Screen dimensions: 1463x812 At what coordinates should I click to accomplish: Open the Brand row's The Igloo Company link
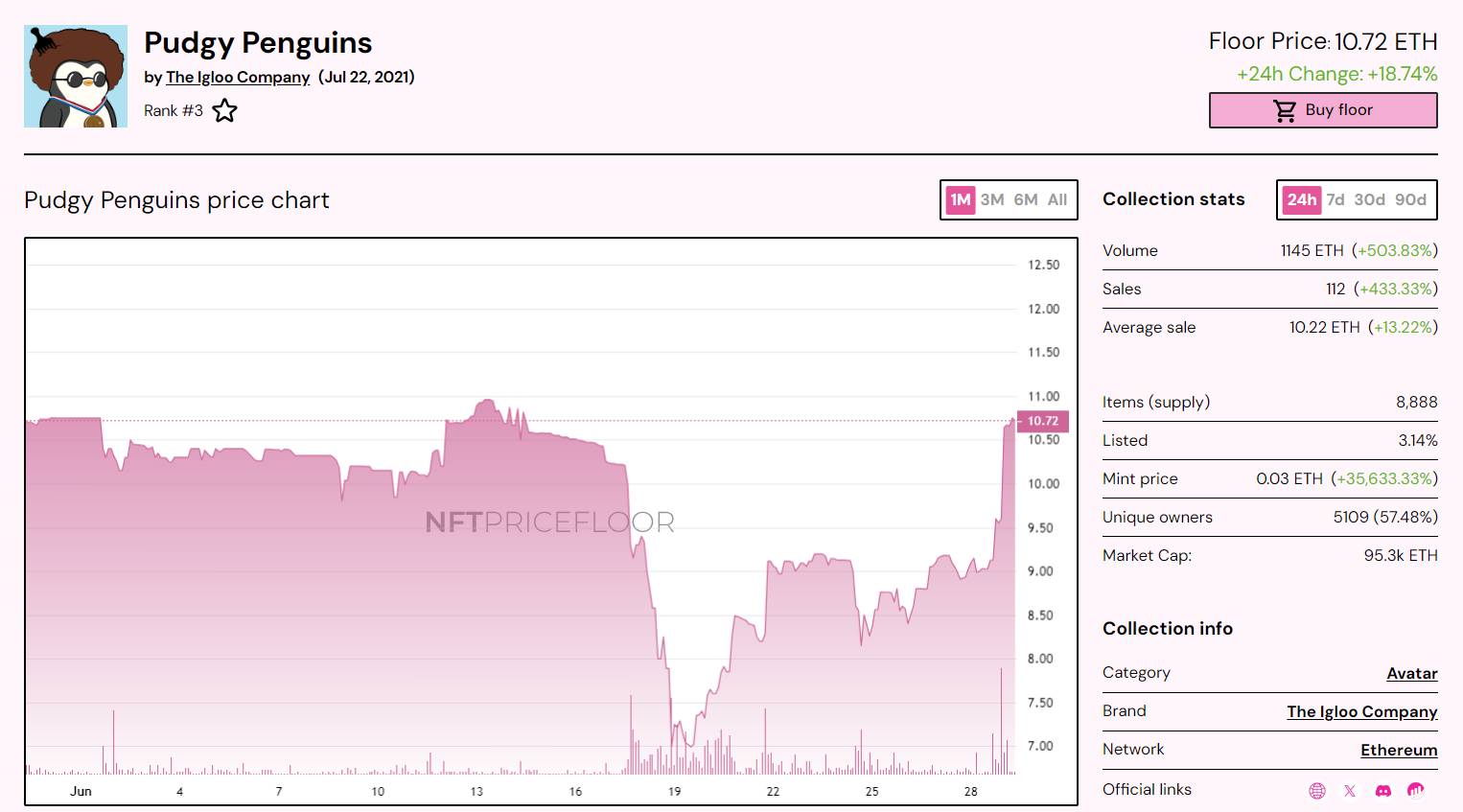click(1362, 711)
